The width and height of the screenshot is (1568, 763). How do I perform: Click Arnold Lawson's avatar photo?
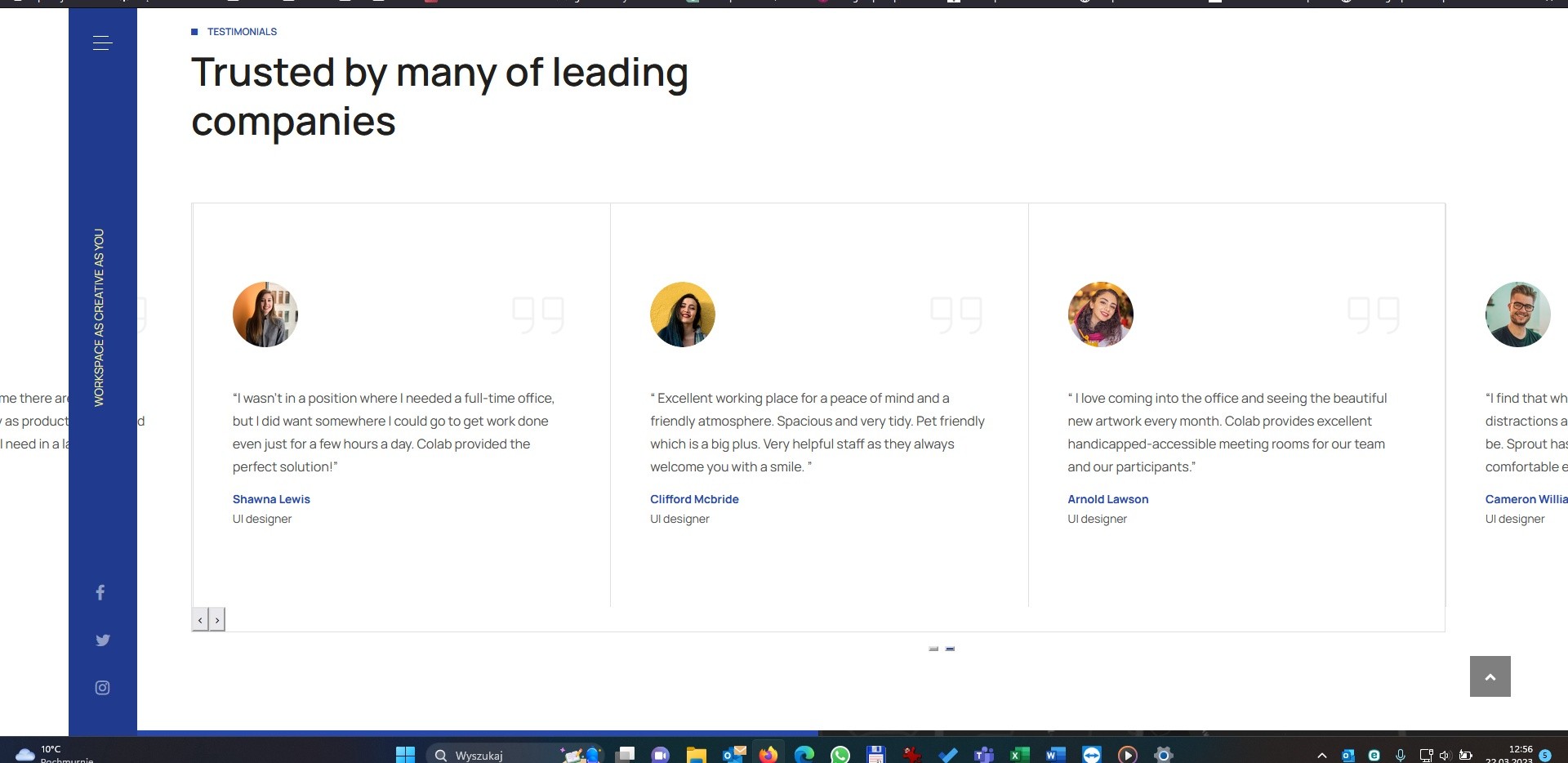click(x=1101, y=315)
